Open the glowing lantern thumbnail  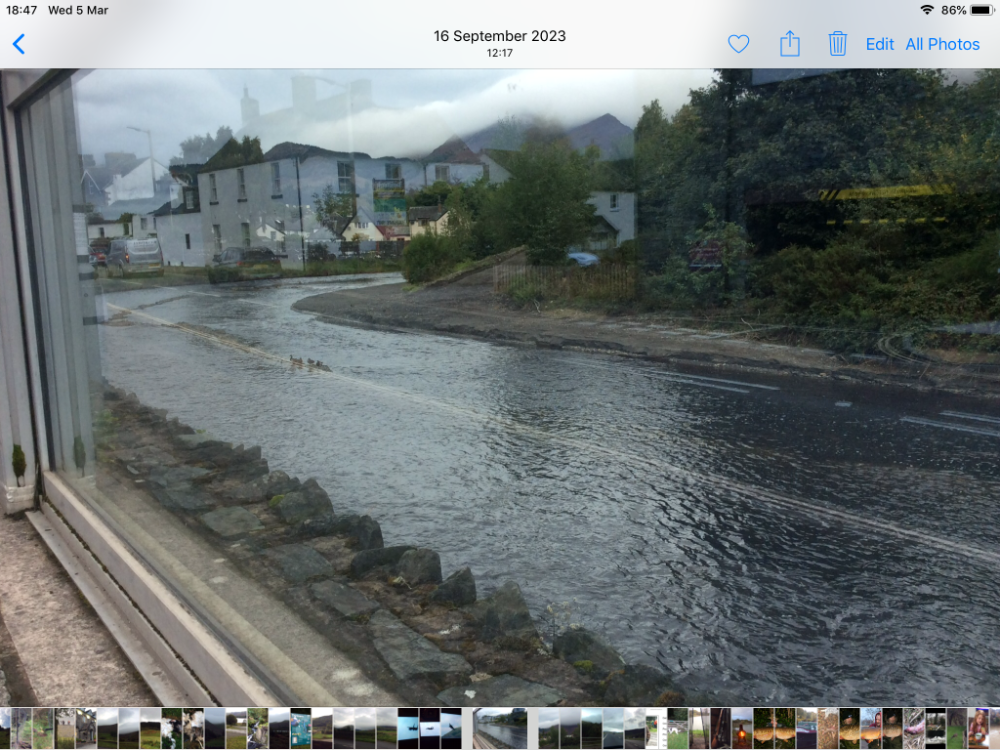point(742,728)
